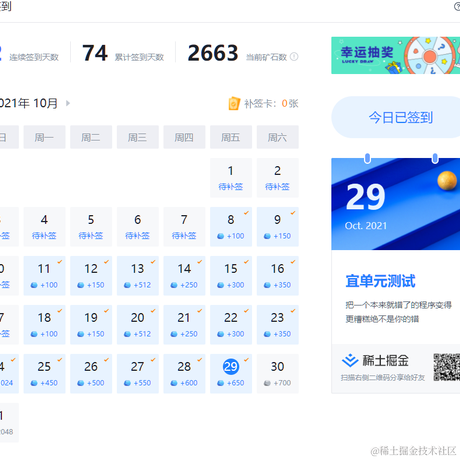The height and width of the screenshot is (460, 460).
Task: Select October 18 calendar cell
Action: tap(44, 325)
